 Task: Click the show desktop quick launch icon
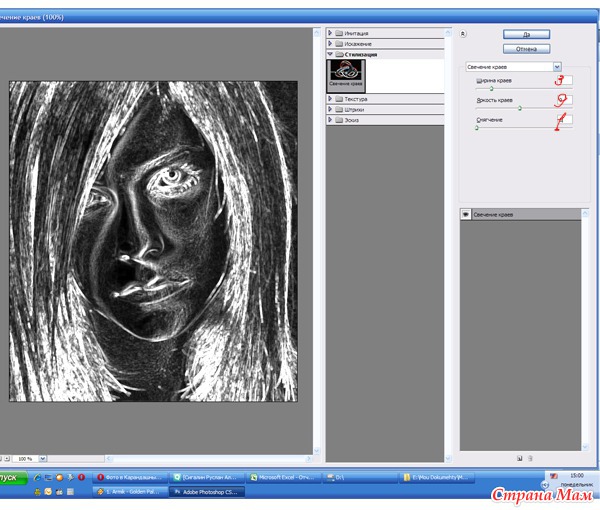pyautogui.click(x=48, y=477)
